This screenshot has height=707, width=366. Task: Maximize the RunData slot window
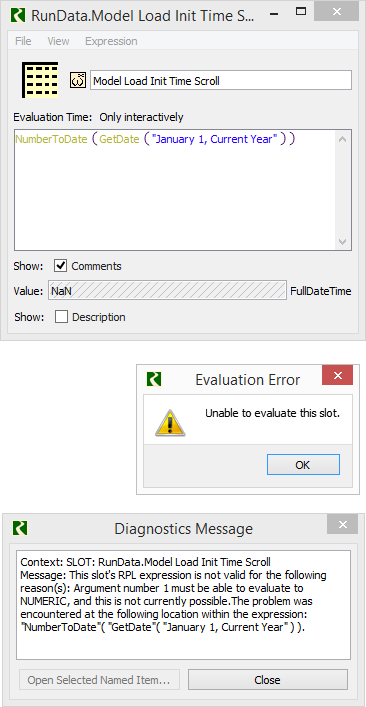tap(302, 14)
